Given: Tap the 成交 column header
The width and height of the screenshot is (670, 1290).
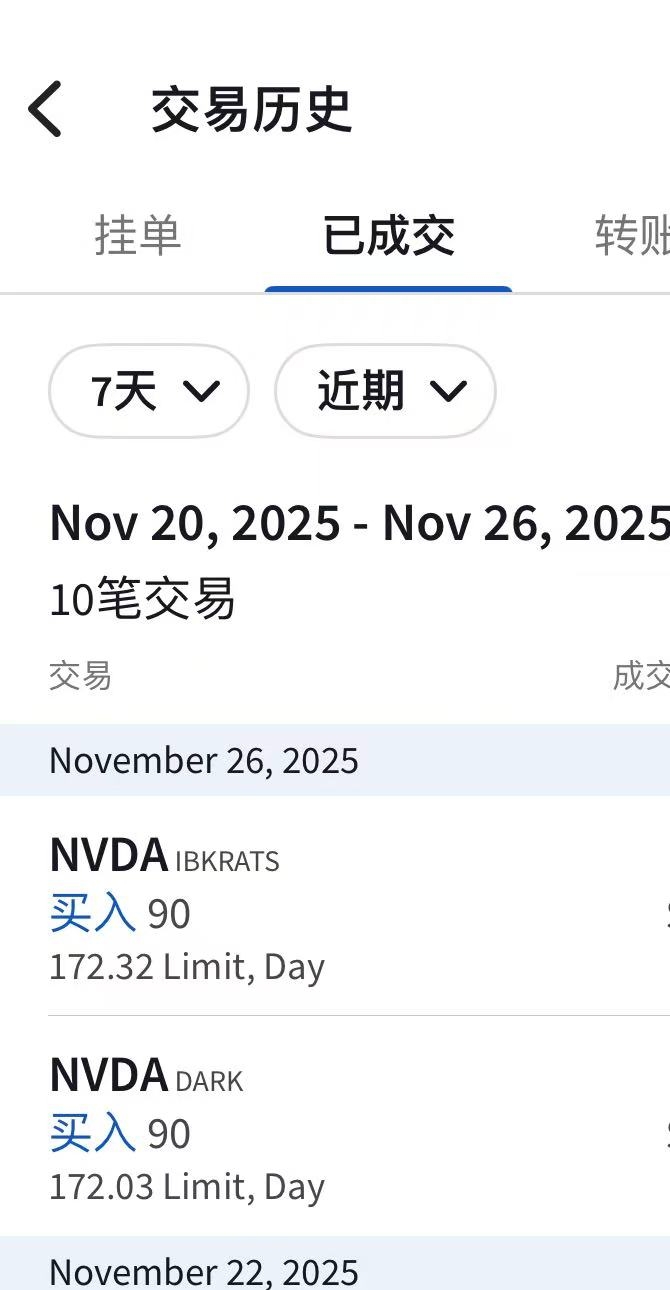Looking at the screenshot, I should (x=642, y=677).
